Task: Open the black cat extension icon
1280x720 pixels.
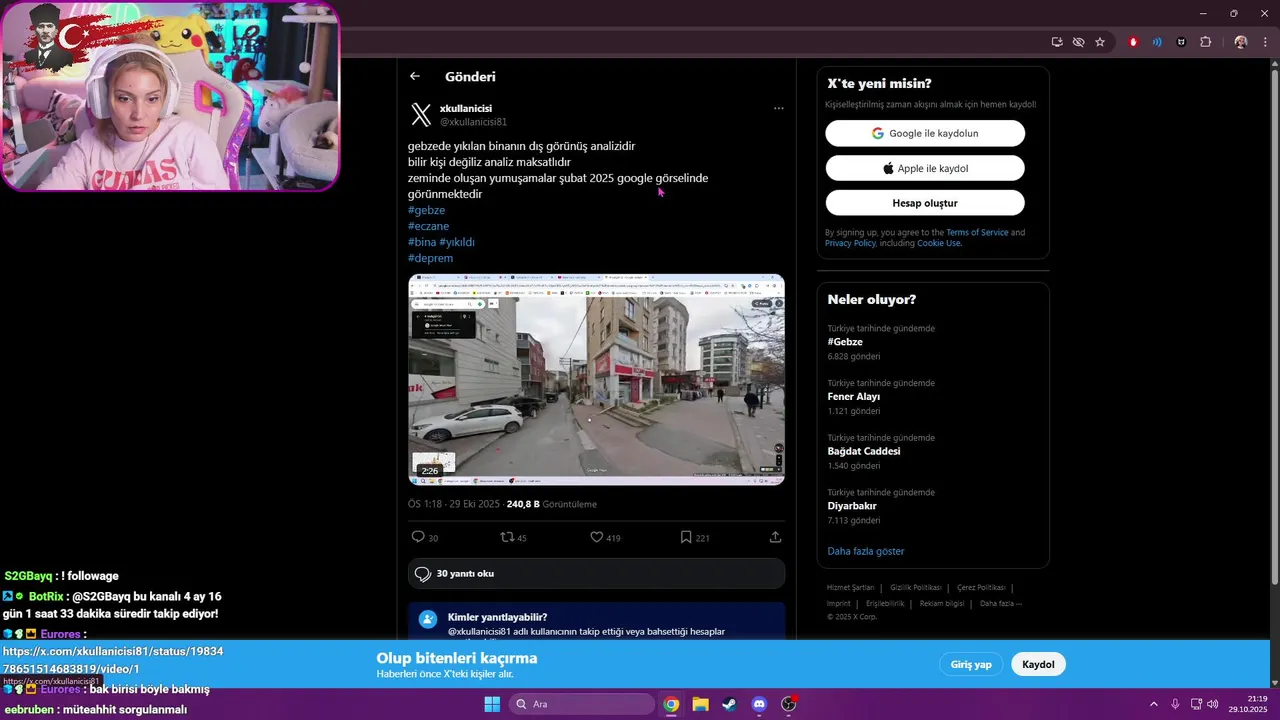Action: click(x=1181, y=42)
